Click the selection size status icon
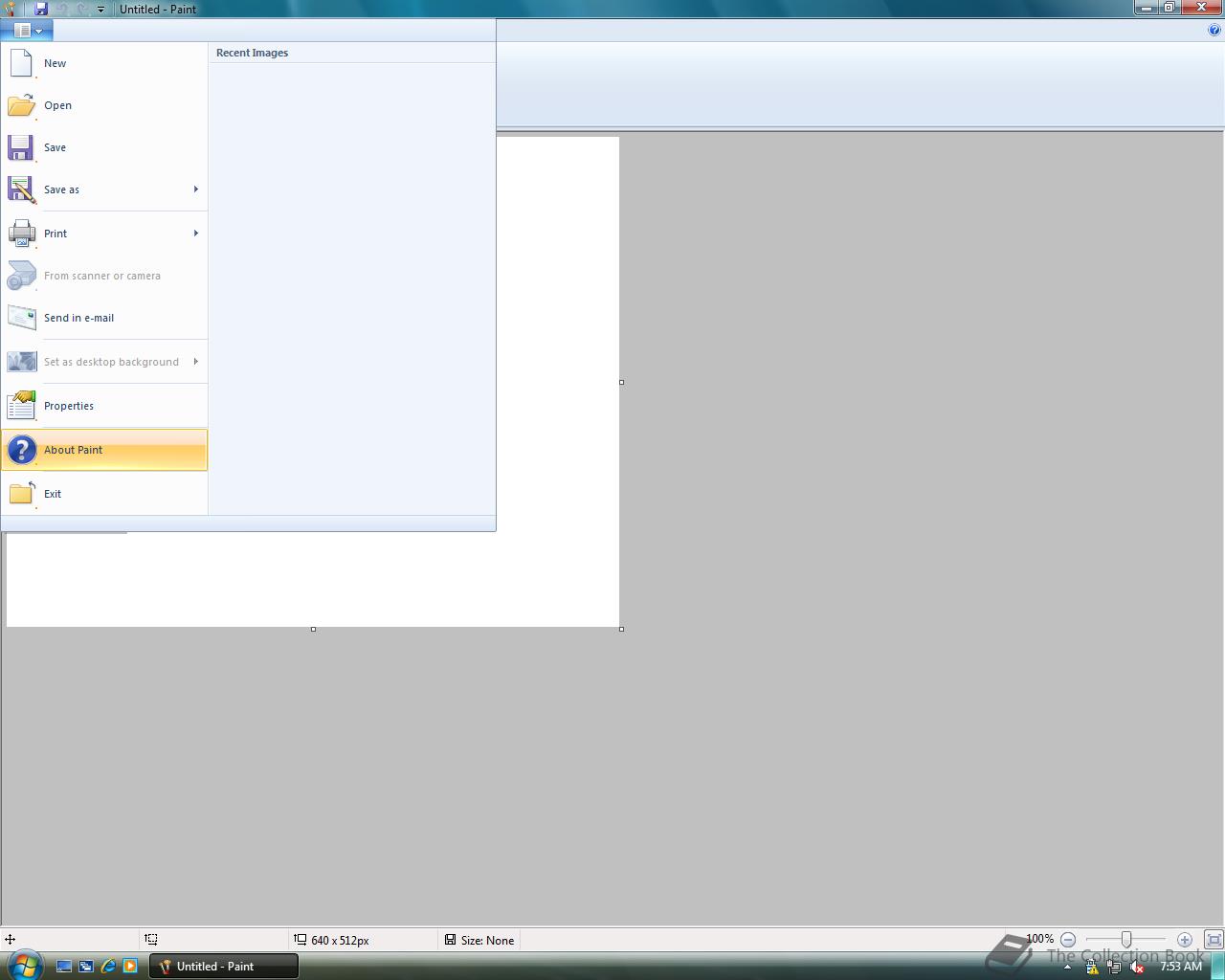Image resolution: width=1225 pixels, height=980 pixels. click(151, 940)
